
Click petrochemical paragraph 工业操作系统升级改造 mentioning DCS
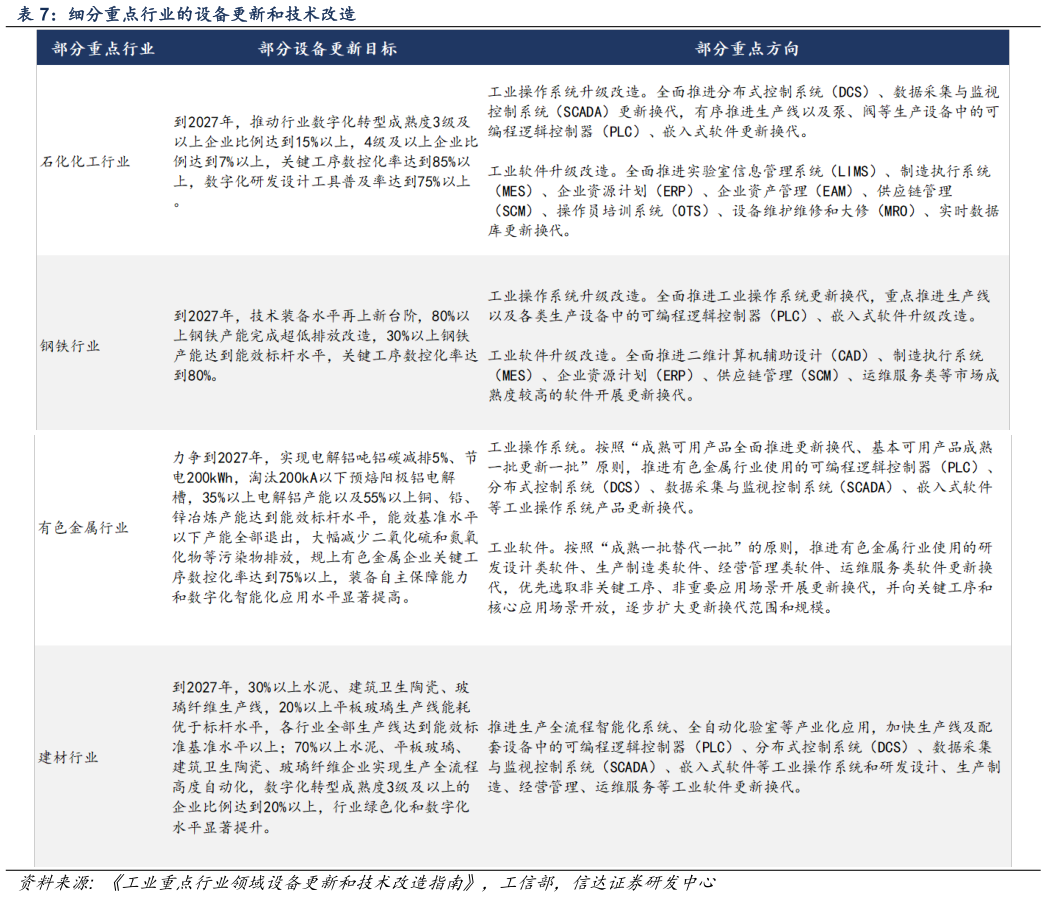tap(743, 112)
